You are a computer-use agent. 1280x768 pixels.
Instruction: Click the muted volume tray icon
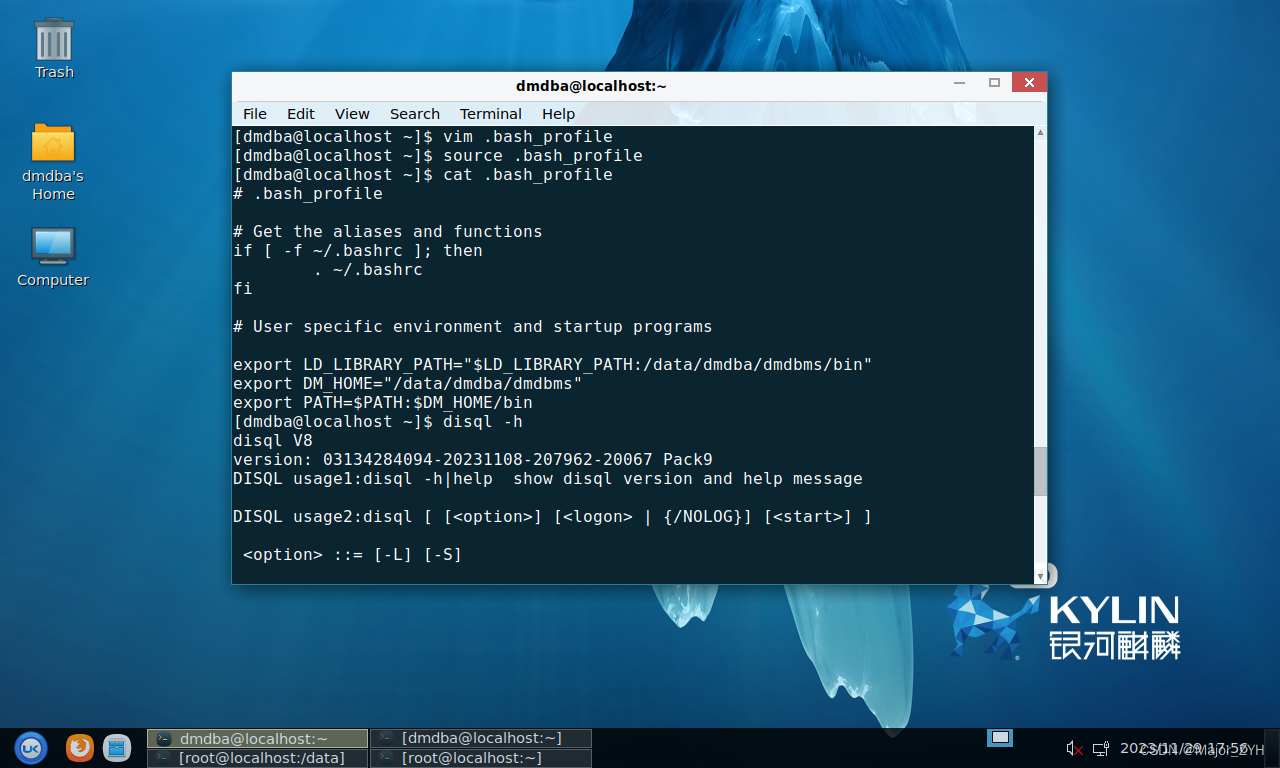1075,748
